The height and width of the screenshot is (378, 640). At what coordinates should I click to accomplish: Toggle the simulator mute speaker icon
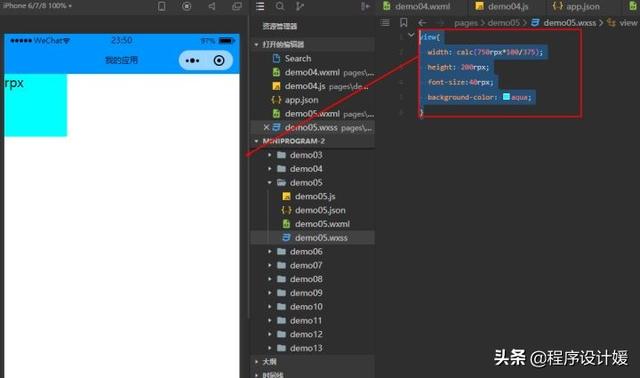click(211, 6)
